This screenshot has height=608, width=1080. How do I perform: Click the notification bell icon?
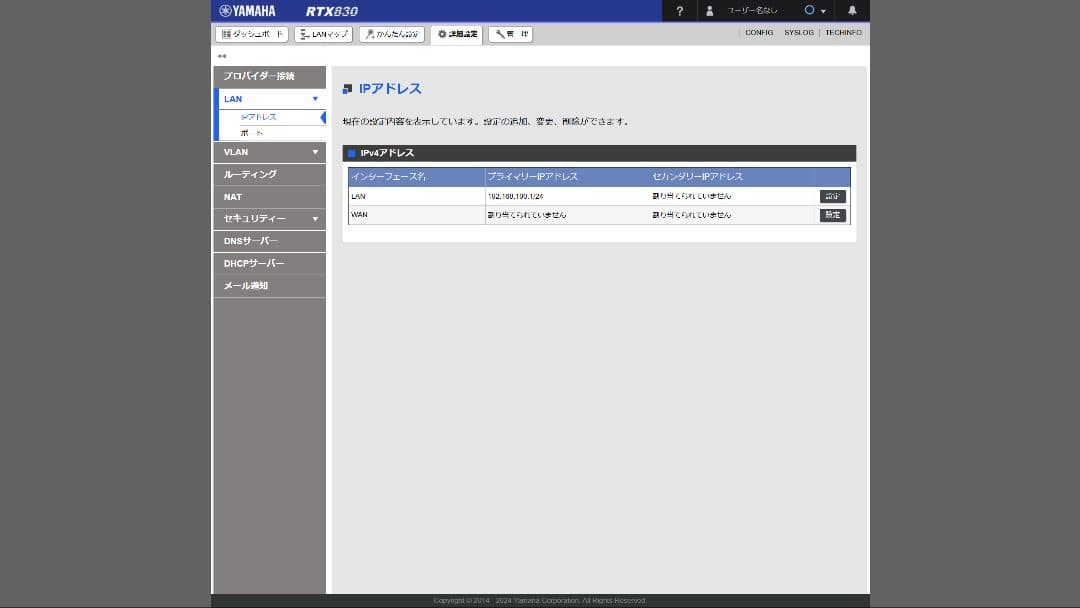pos(852,11)
